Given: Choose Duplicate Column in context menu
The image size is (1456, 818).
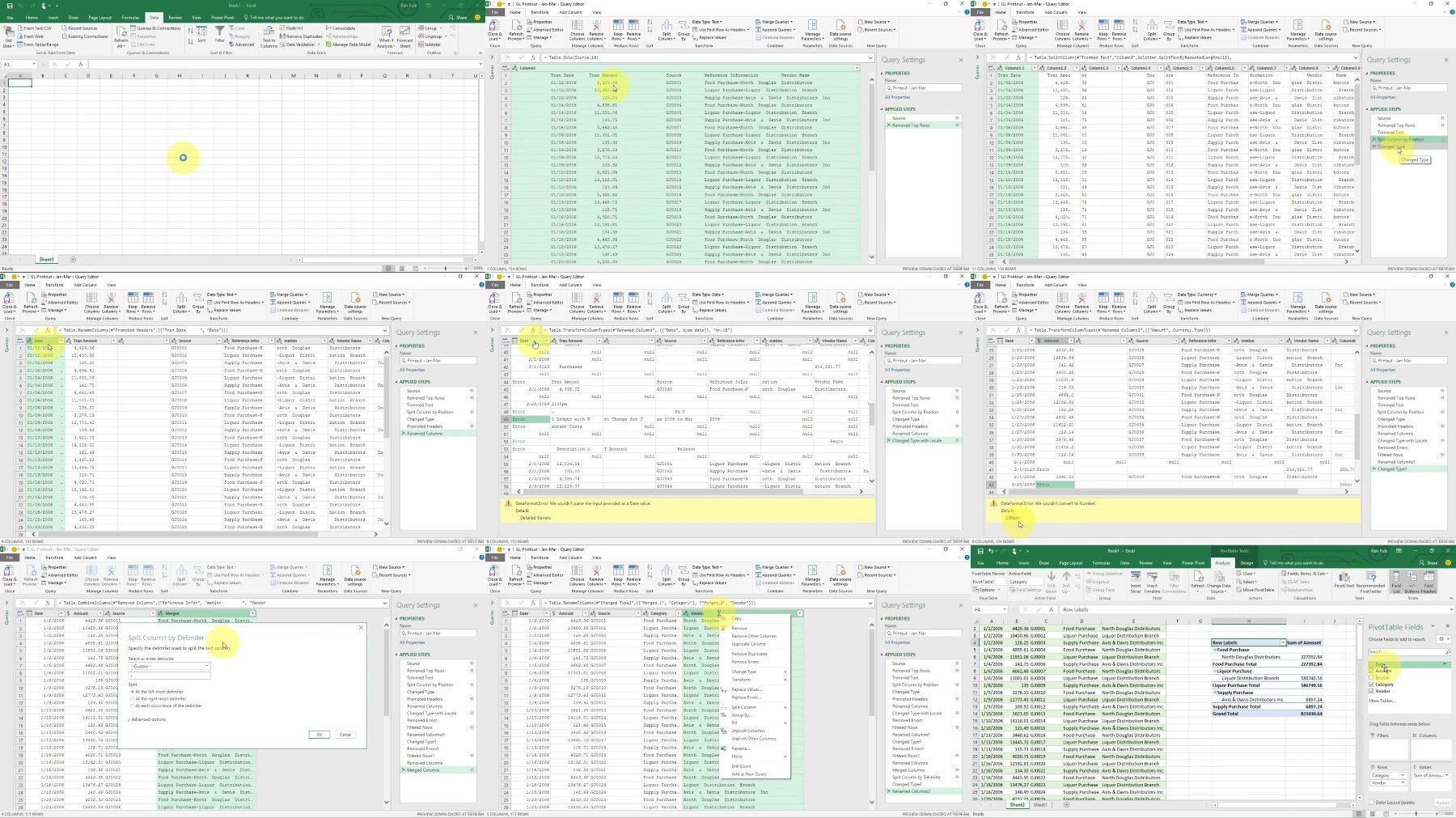Looking at the screenshot, I should (748, 644).
